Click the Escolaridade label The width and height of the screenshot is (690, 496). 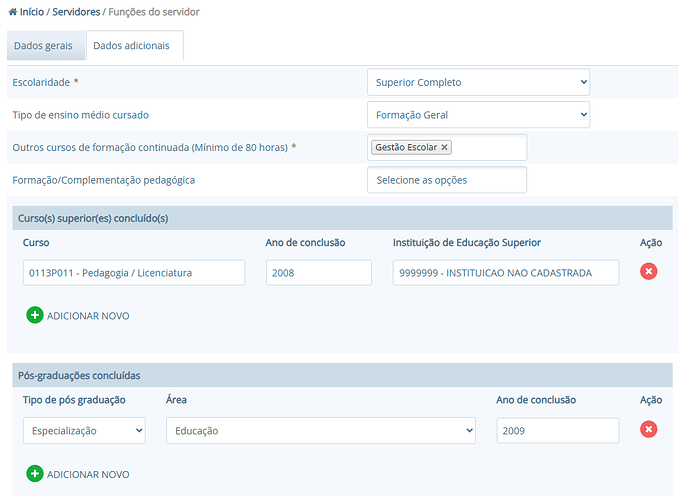pyautogui.click(x=41, y=82)
